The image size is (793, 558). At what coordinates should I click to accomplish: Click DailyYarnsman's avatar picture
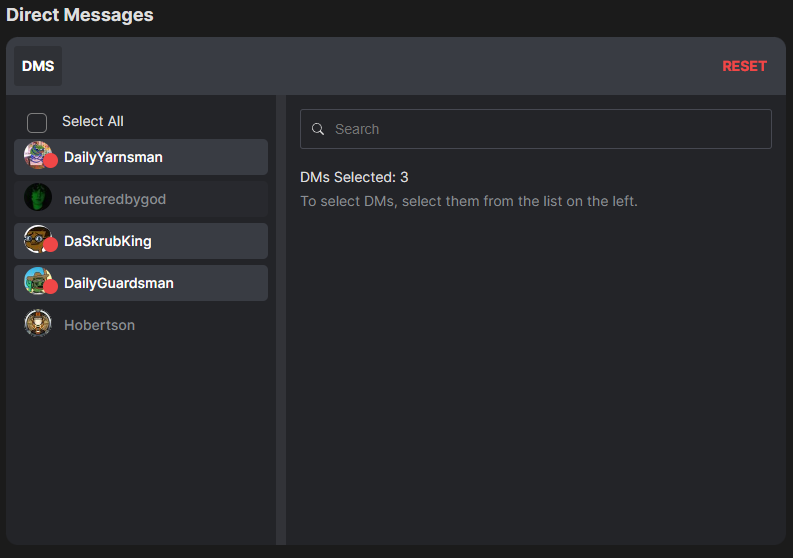[36, 155]
